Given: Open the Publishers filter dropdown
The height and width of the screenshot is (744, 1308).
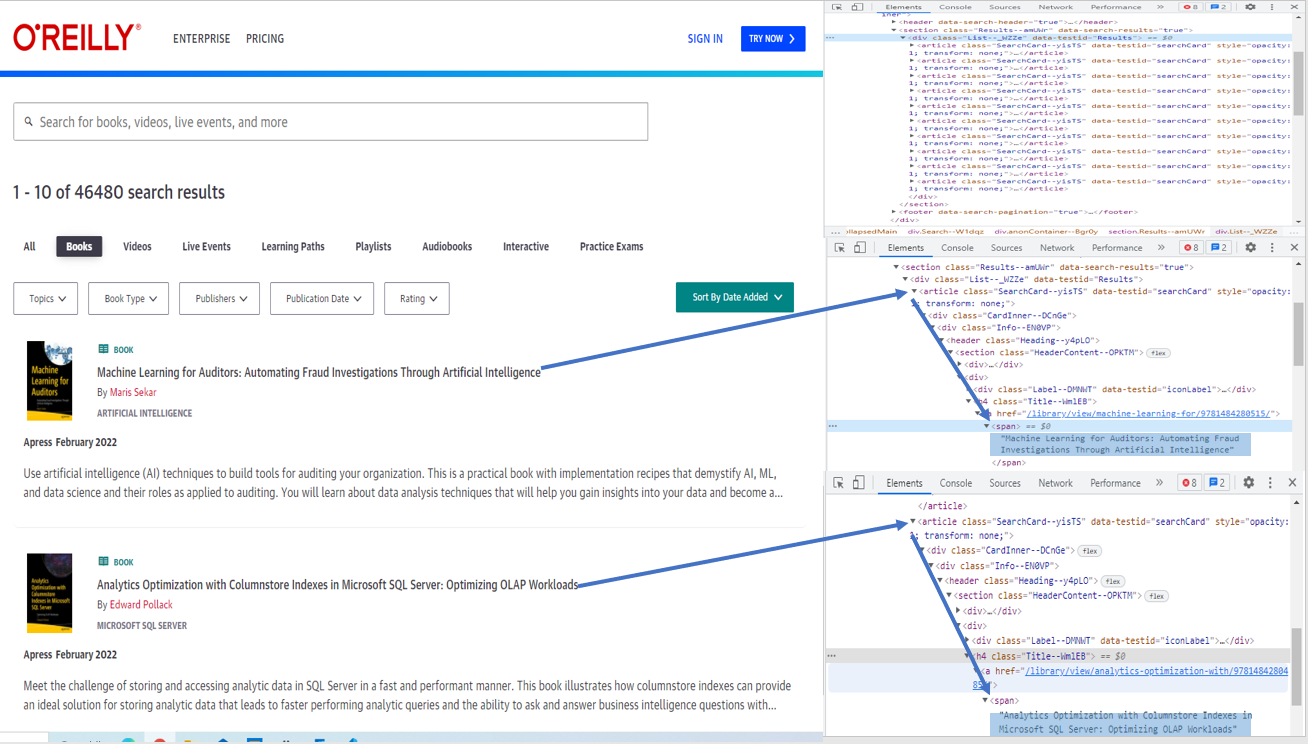Looking at the screenshot, I should 220,298.
